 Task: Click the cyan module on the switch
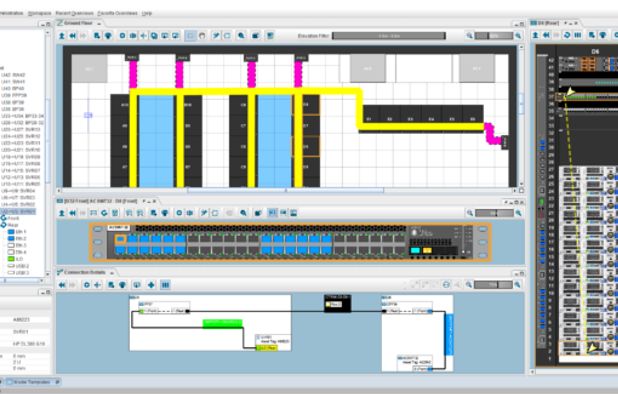click(x=415, y=251)
